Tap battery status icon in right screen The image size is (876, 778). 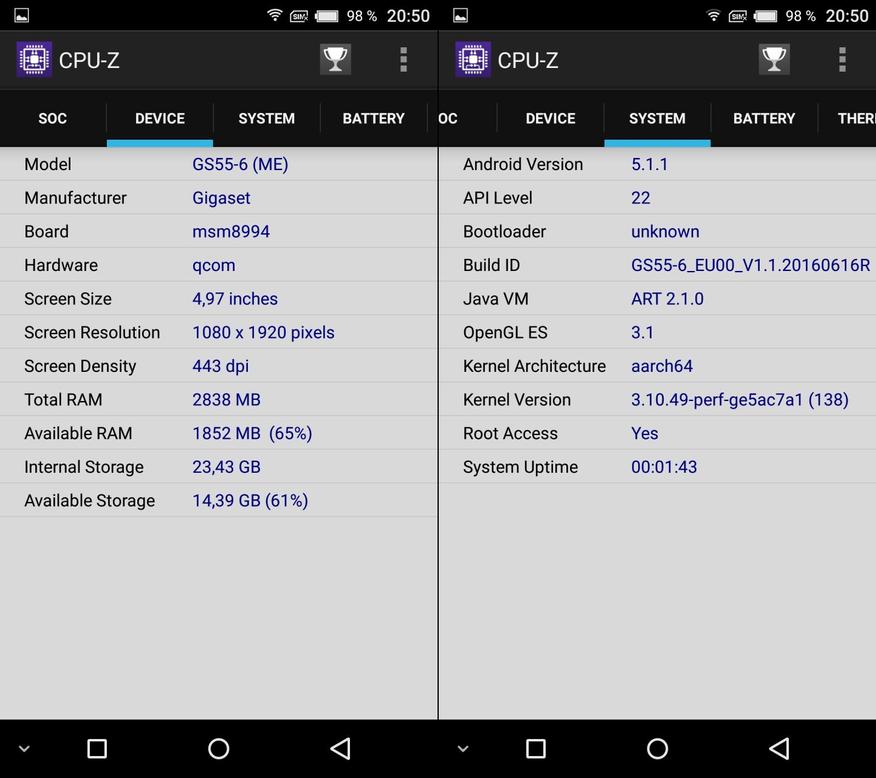pos(766,16)
